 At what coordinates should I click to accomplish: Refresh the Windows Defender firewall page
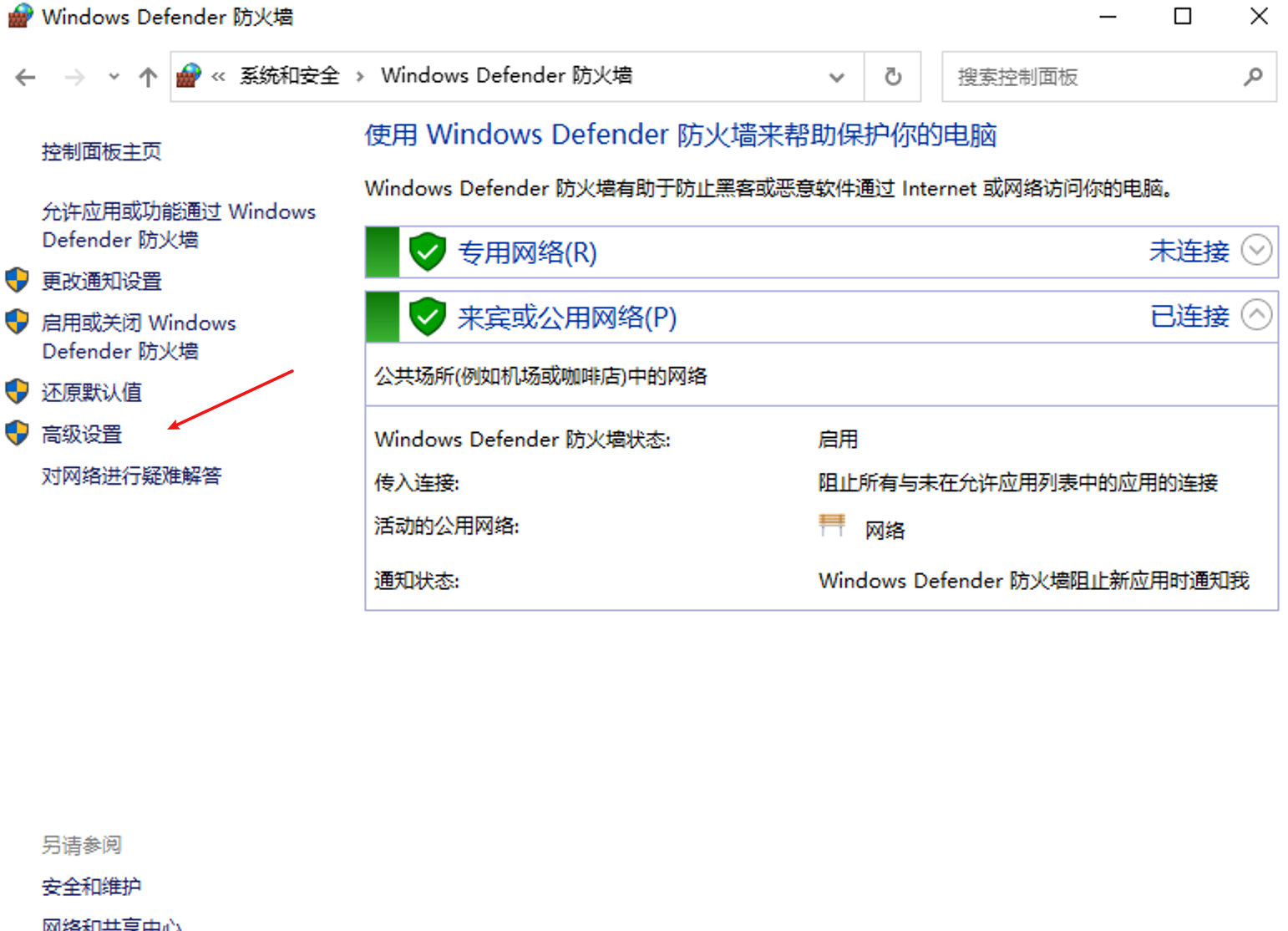pos(893,77)
